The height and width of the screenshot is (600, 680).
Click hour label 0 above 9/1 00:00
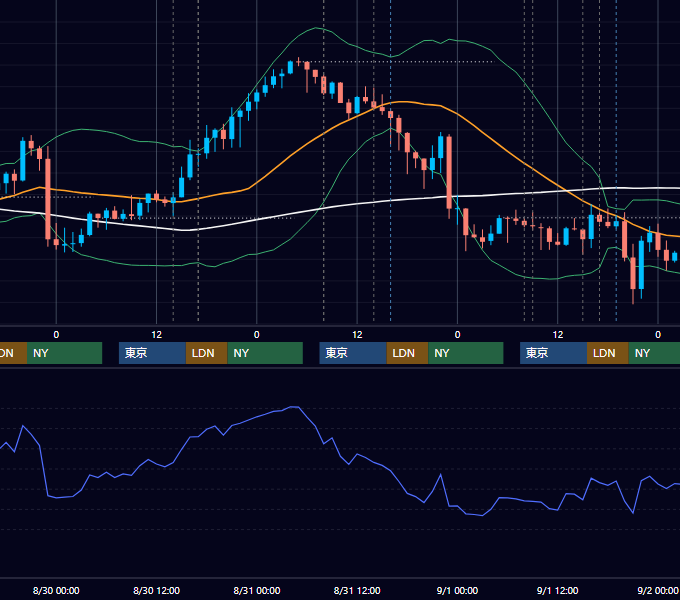coord(457,335)
